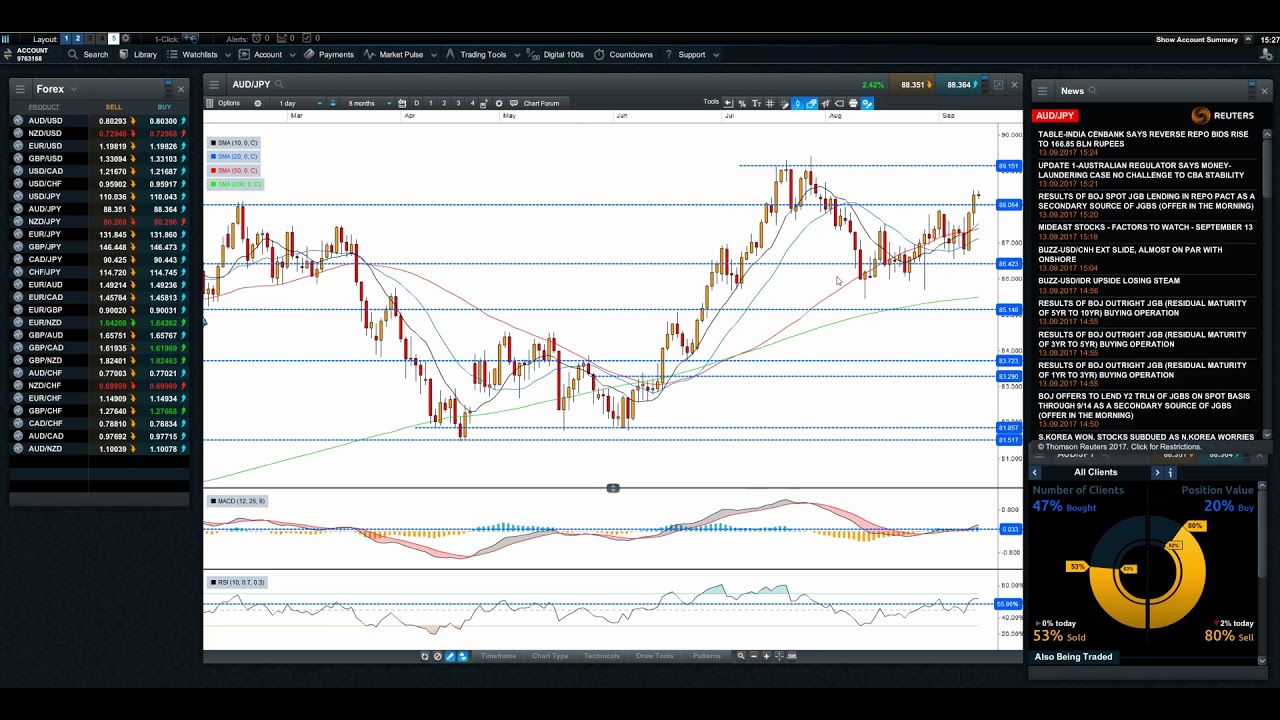Select chart preset 3
The height and width of the screenshot is (720, 1280).
point(458,103)
